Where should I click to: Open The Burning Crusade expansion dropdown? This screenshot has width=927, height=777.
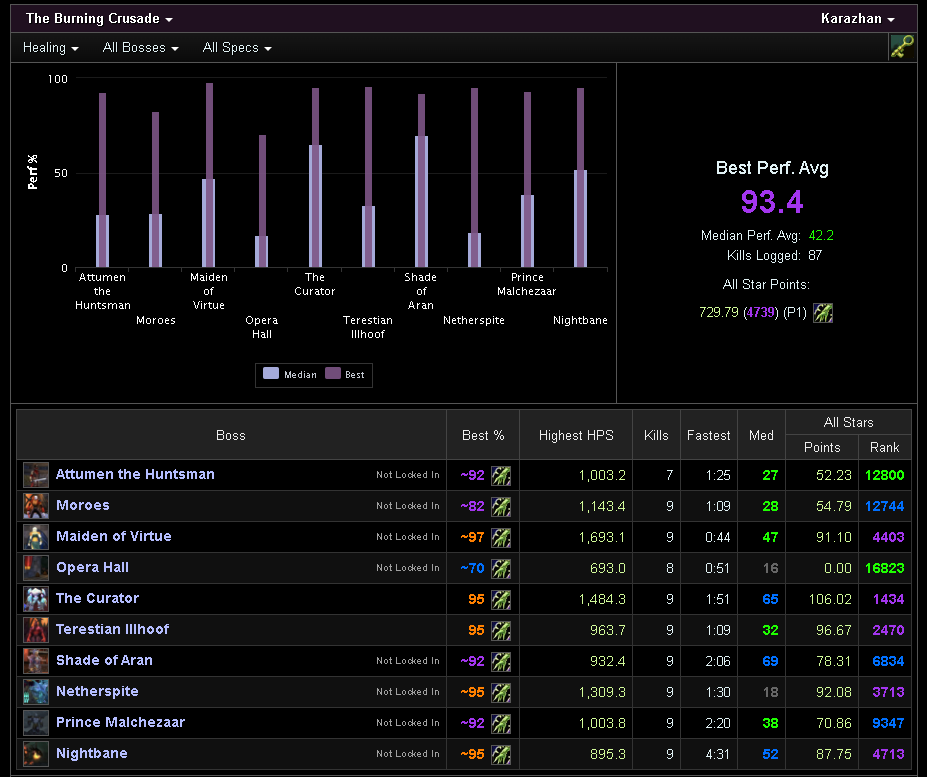(99, 18)
